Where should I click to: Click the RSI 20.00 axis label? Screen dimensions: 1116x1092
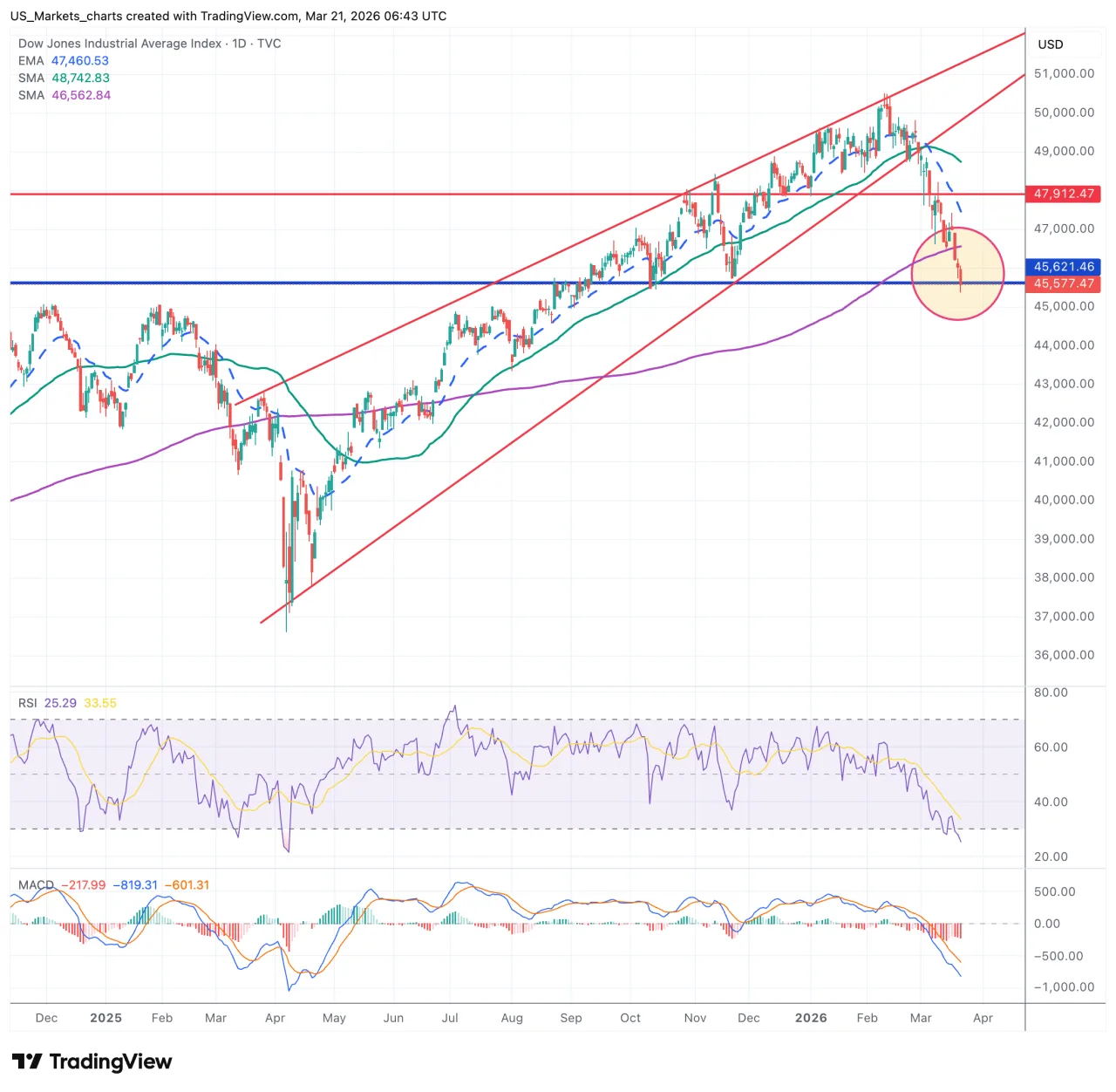pyautogui.click(x=1051, y=857)
